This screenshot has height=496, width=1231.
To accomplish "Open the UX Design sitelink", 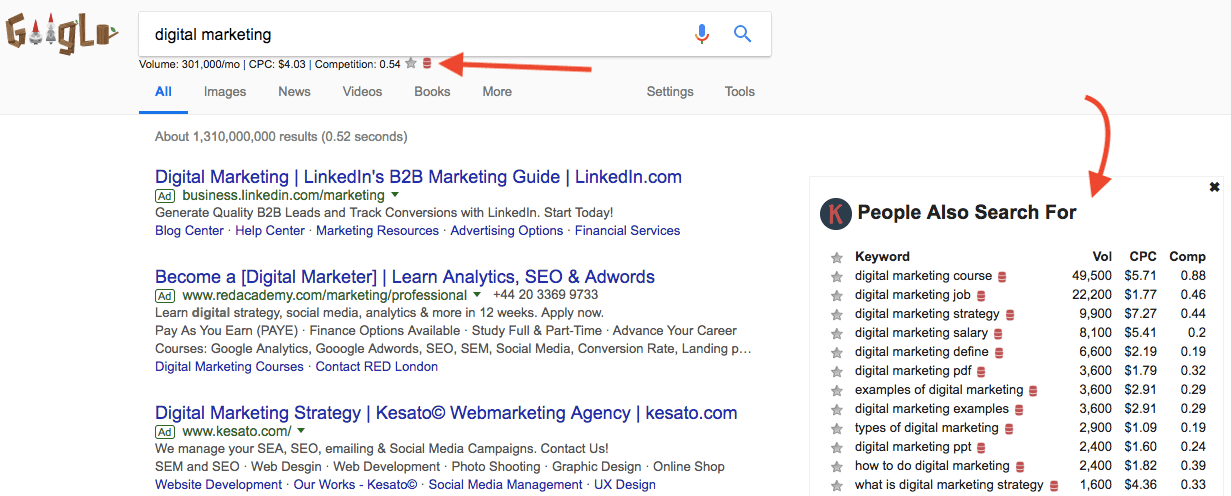I will pos(625,485).
